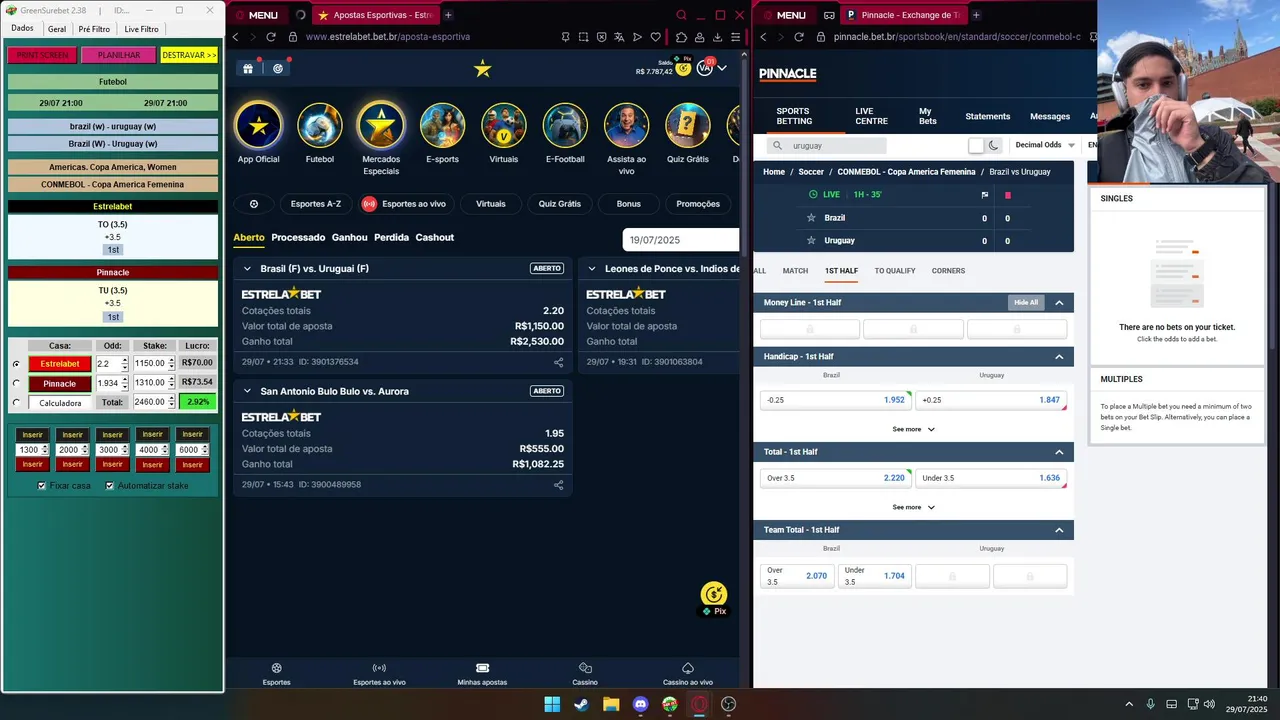Viewport: 1280px width, 720px height.
Task: Collapse Handicap - 1st Half section
Action: click(1059, 357)
